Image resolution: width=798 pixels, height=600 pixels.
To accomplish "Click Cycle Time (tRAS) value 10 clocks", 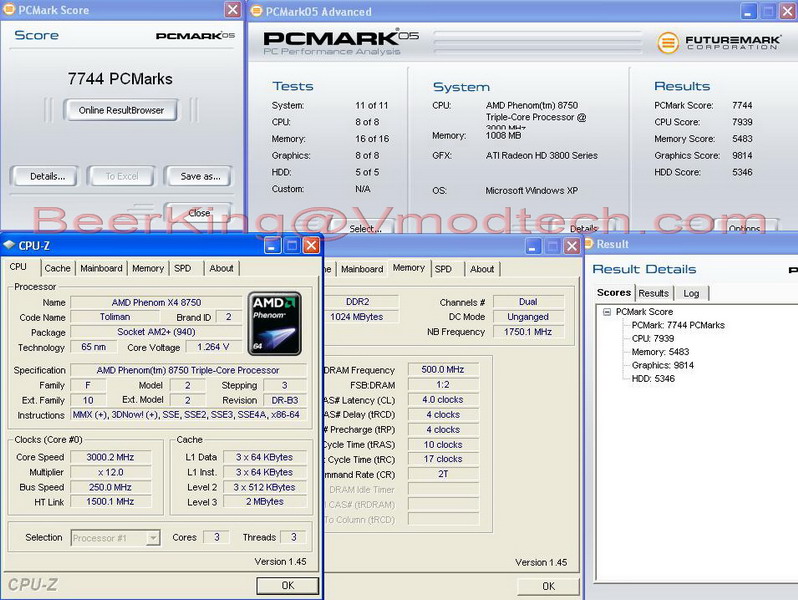I will pos(443,445).
